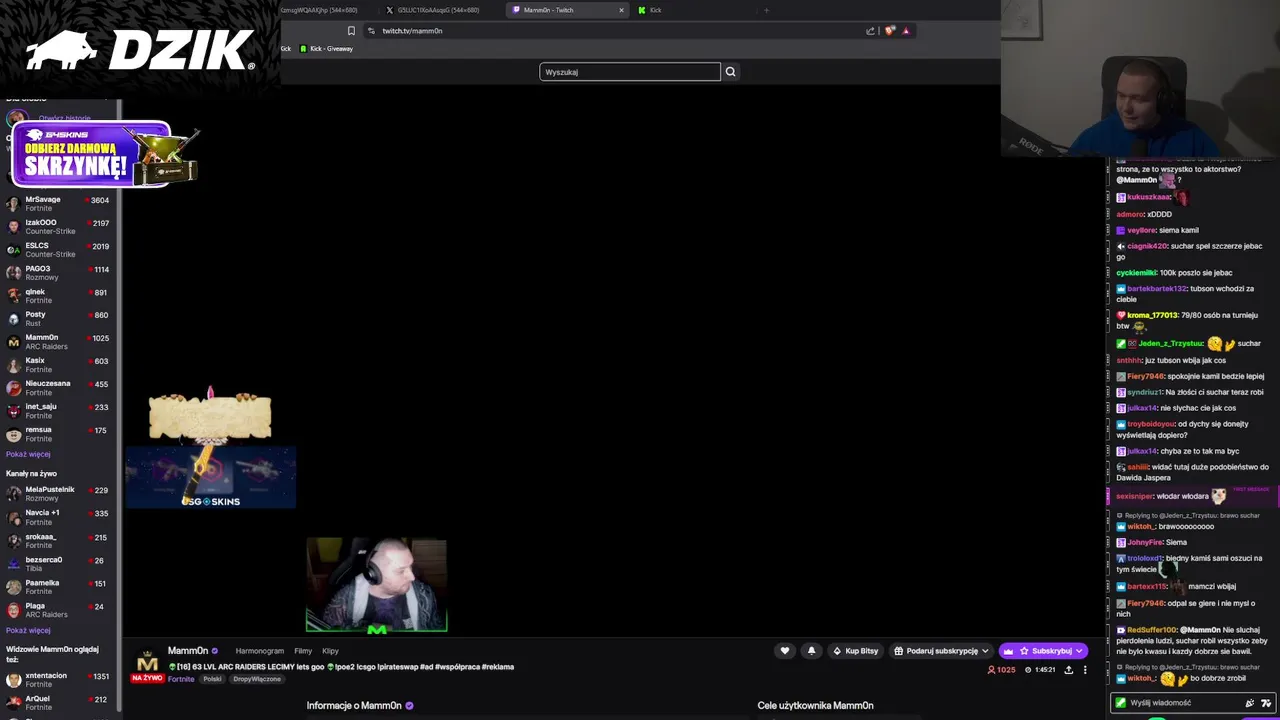This screenshot has height=720, width=1280.
Task: Click username RedSuffer100 in chat
Action: tap(1152, 631)
